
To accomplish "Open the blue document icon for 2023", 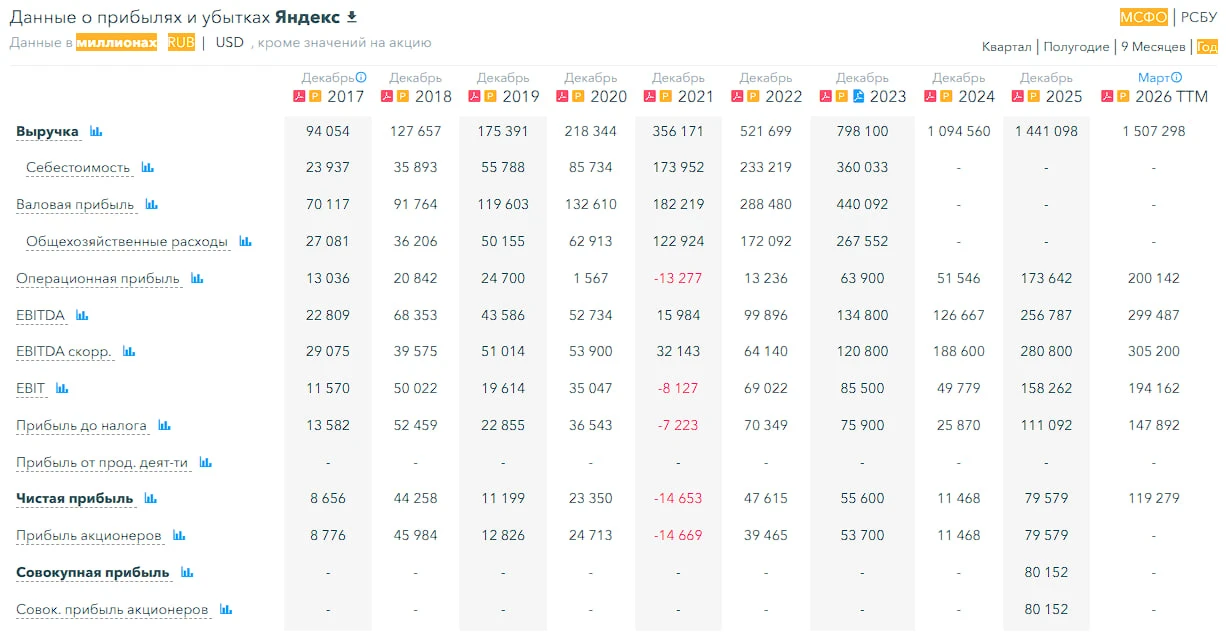I will pyautogui.click(x=858, y=96).
